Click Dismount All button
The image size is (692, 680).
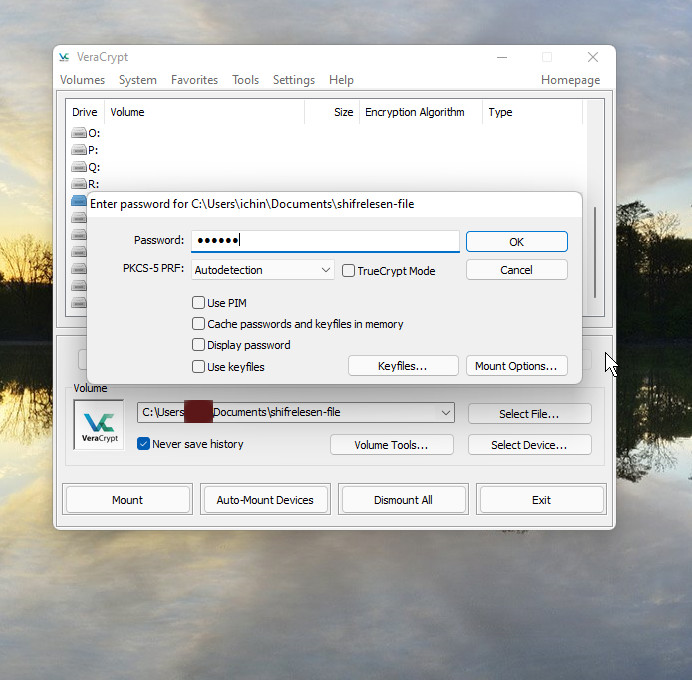[403, 500]
